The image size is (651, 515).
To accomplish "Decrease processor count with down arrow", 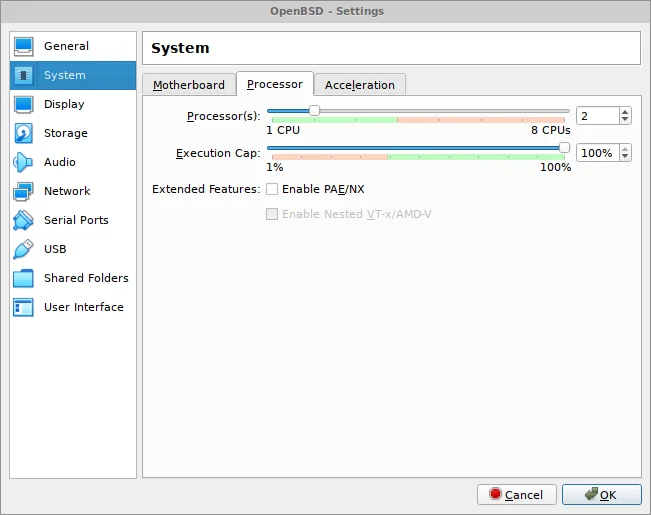I will click(x=625, y=121).
